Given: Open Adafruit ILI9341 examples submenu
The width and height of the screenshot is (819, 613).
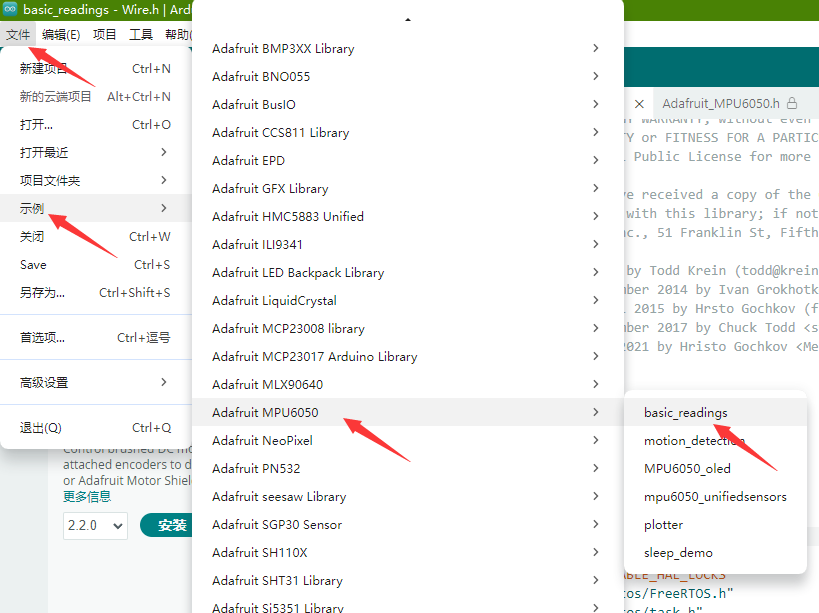Looking at the screenshot, I should 408,244.
